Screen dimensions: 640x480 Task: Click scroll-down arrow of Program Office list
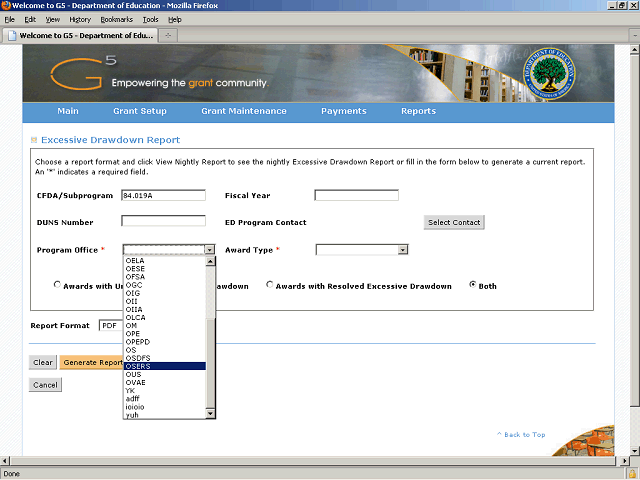[211, 413]
